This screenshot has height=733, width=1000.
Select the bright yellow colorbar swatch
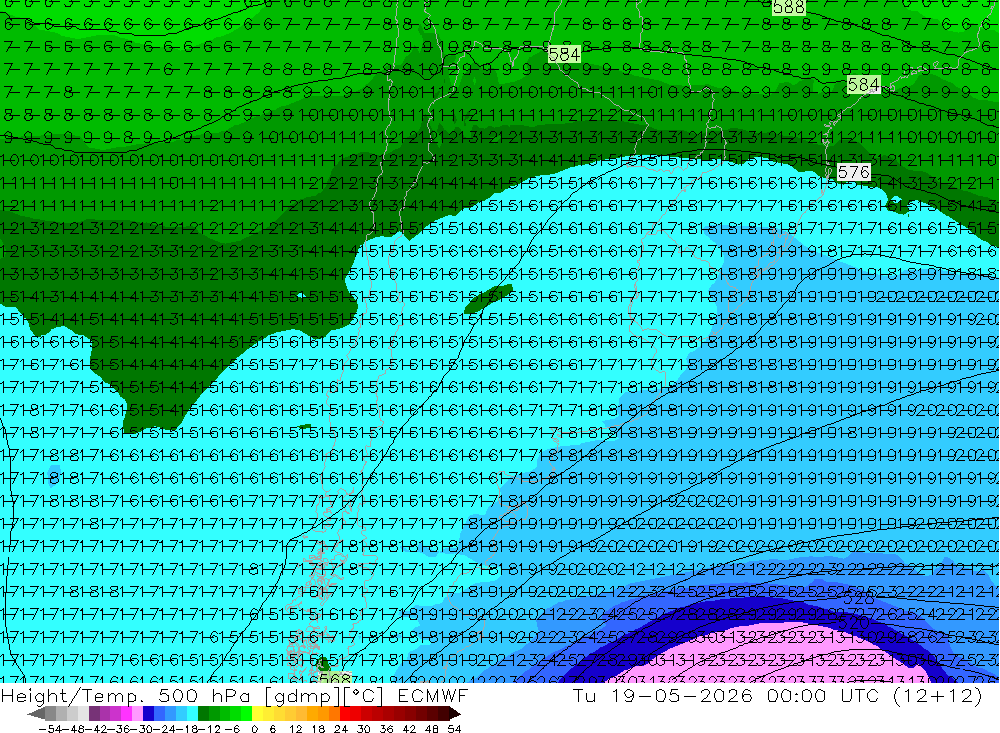point(258,714)
